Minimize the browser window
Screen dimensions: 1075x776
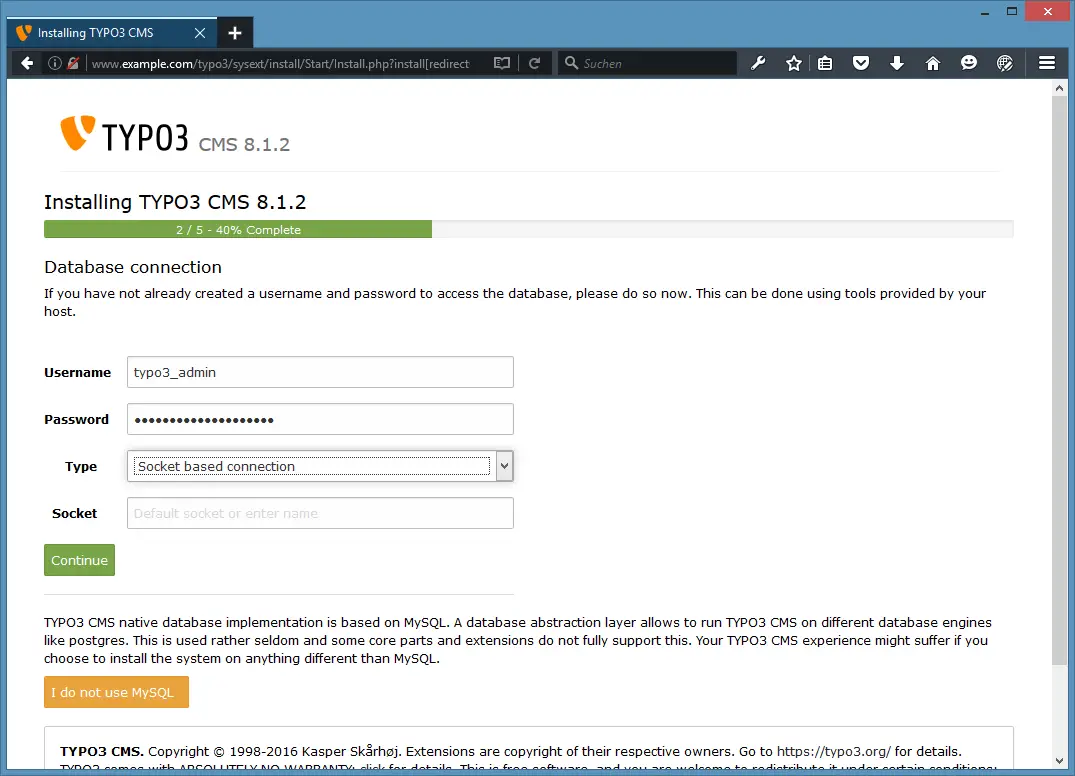[985, 12]
